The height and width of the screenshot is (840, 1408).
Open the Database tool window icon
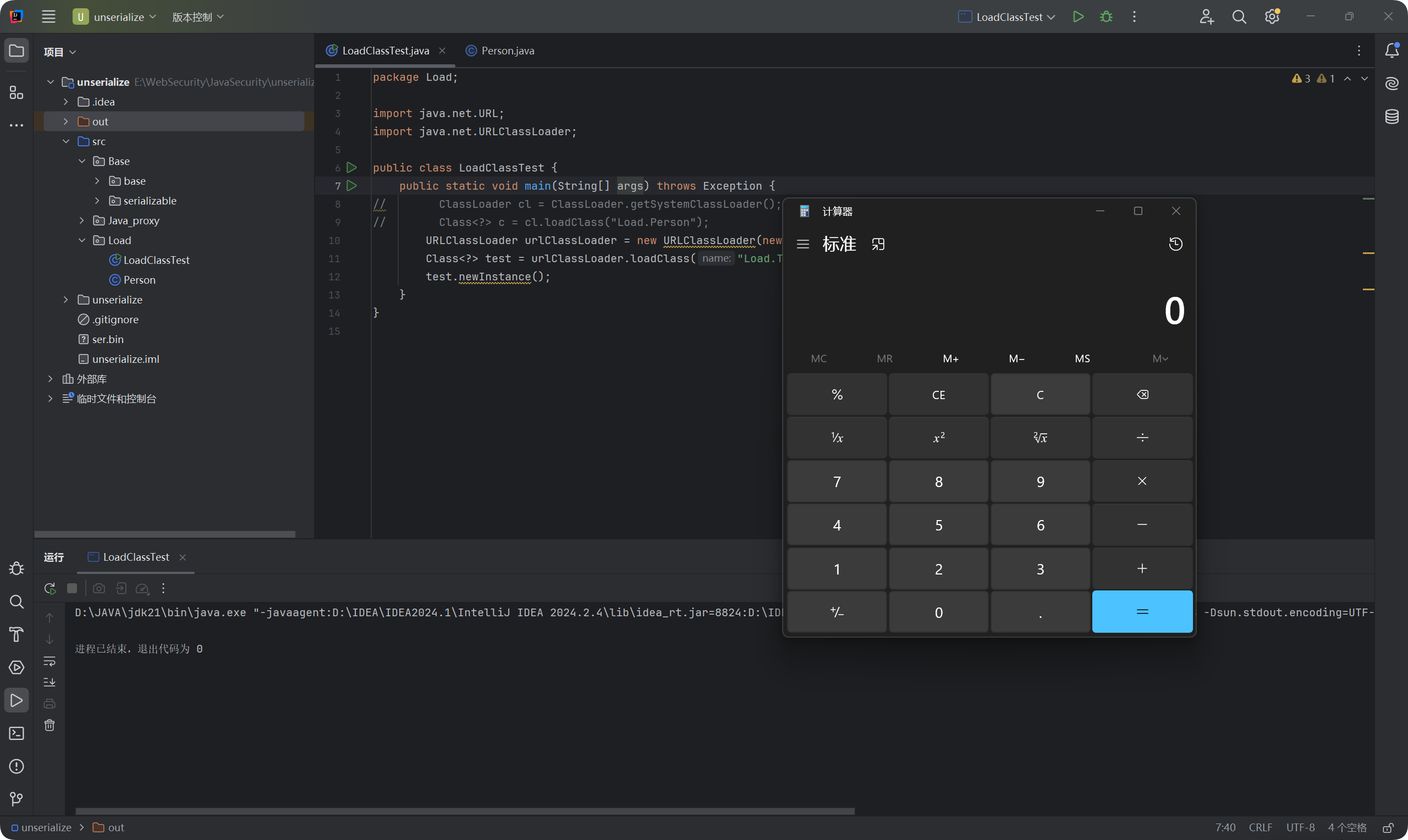point(1391,117)
